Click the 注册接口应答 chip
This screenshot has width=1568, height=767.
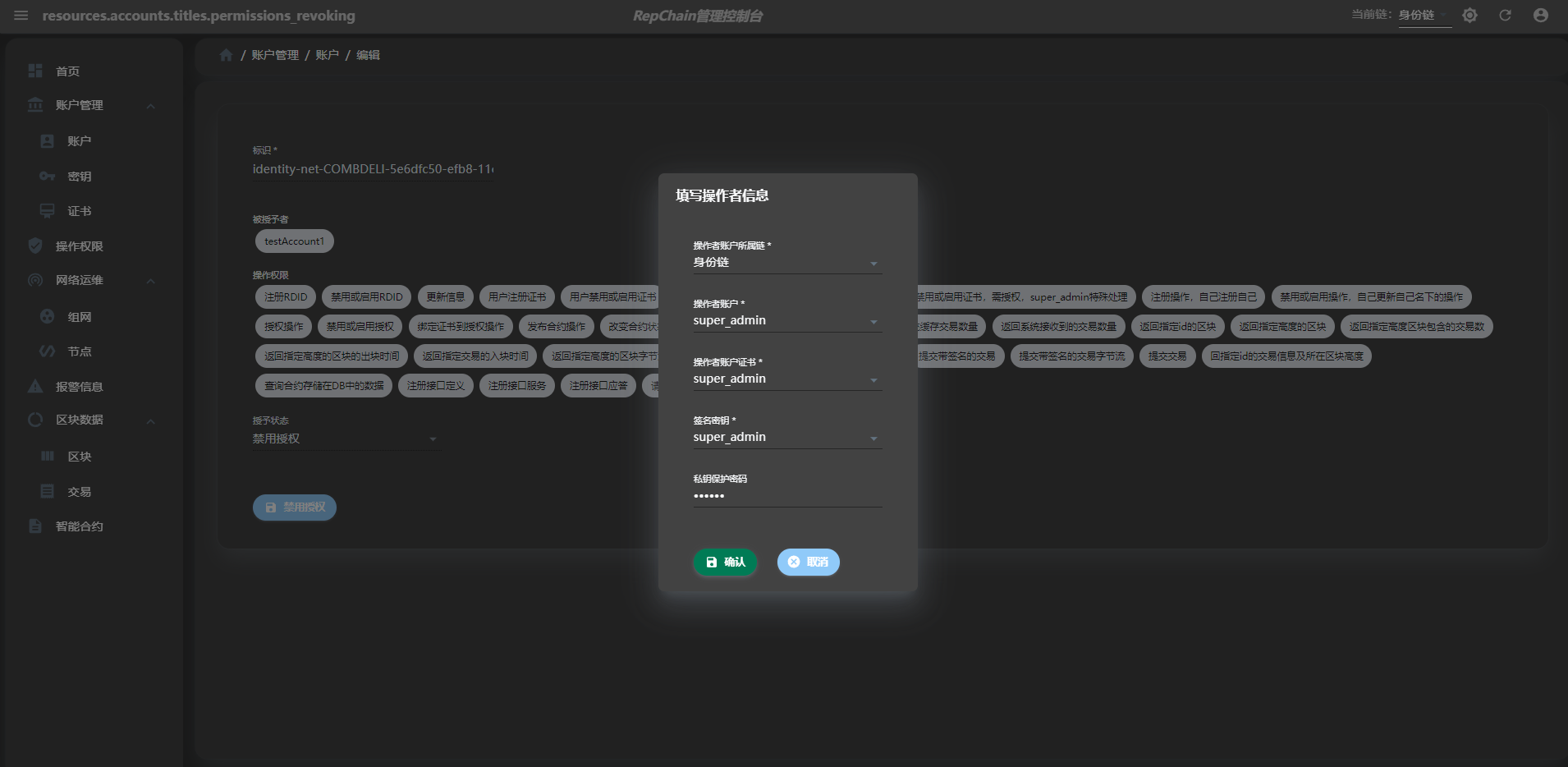point(598,386)
